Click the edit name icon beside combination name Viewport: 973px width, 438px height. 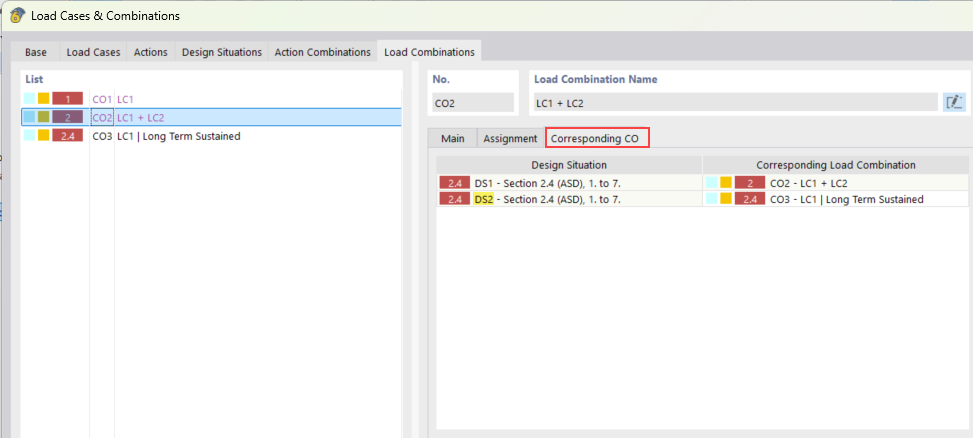954,102
